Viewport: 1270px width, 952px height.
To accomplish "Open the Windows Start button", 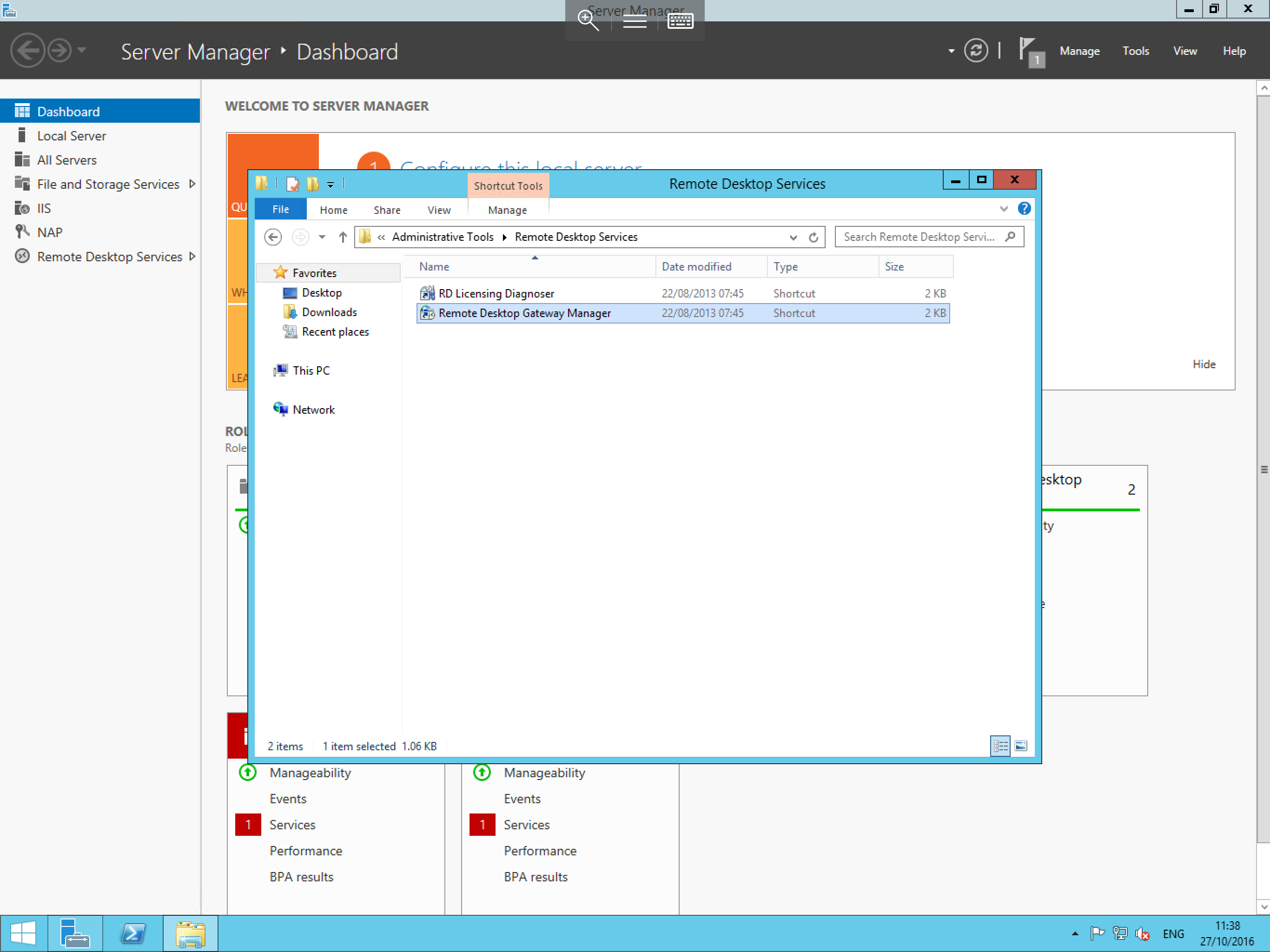I will click(x=23, y=933).
